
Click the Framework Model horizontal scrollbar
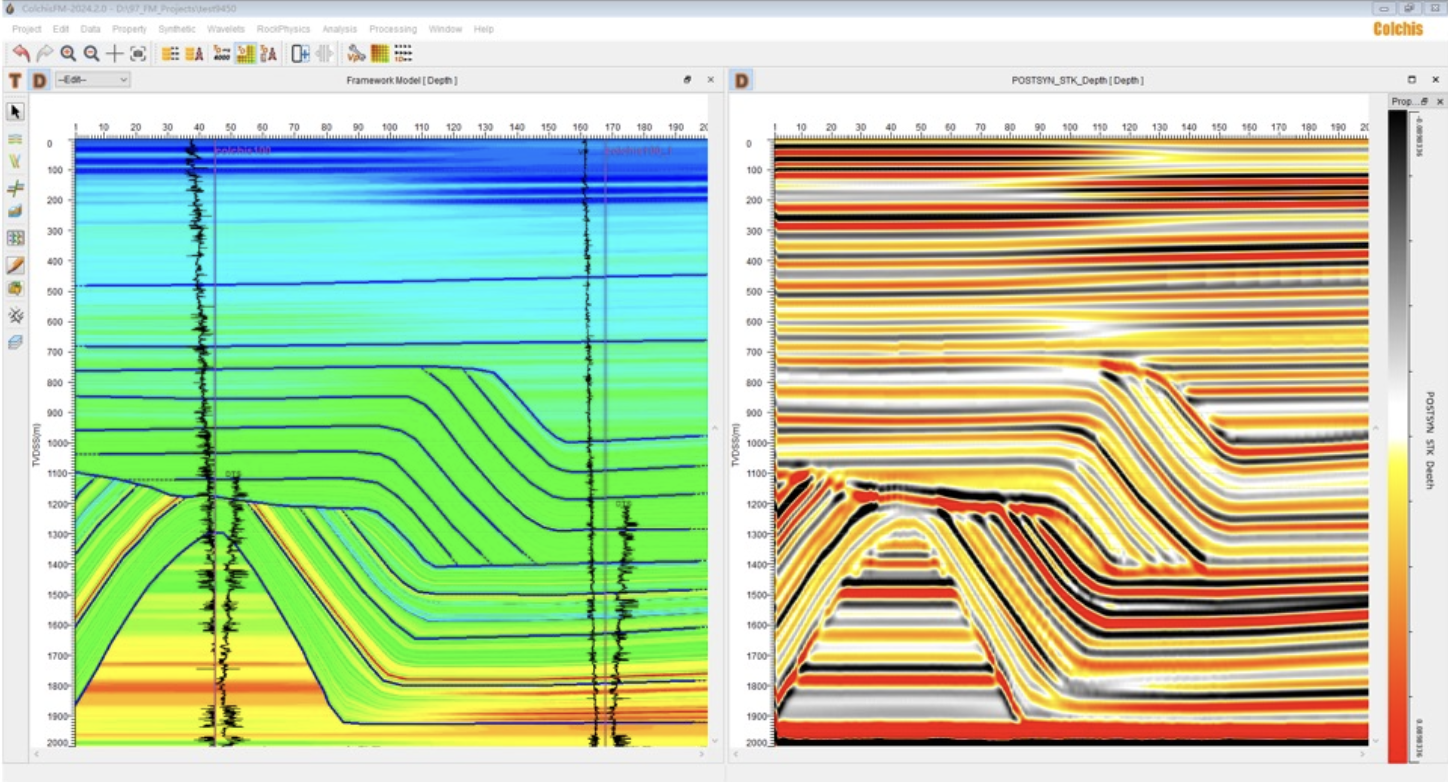click(371, 753)
